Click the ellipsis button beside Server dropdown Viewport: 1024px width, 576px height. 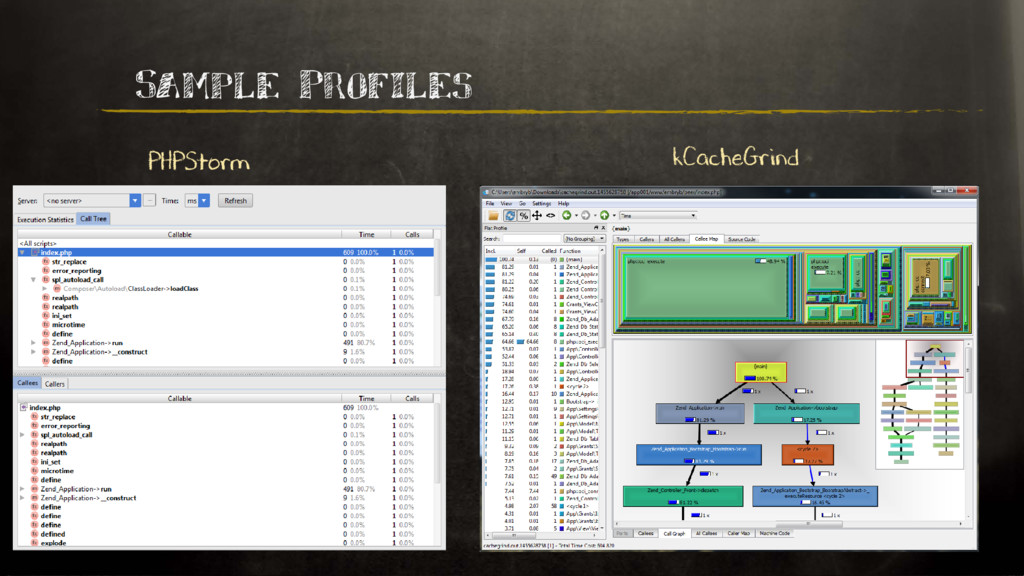coord(150,200)
